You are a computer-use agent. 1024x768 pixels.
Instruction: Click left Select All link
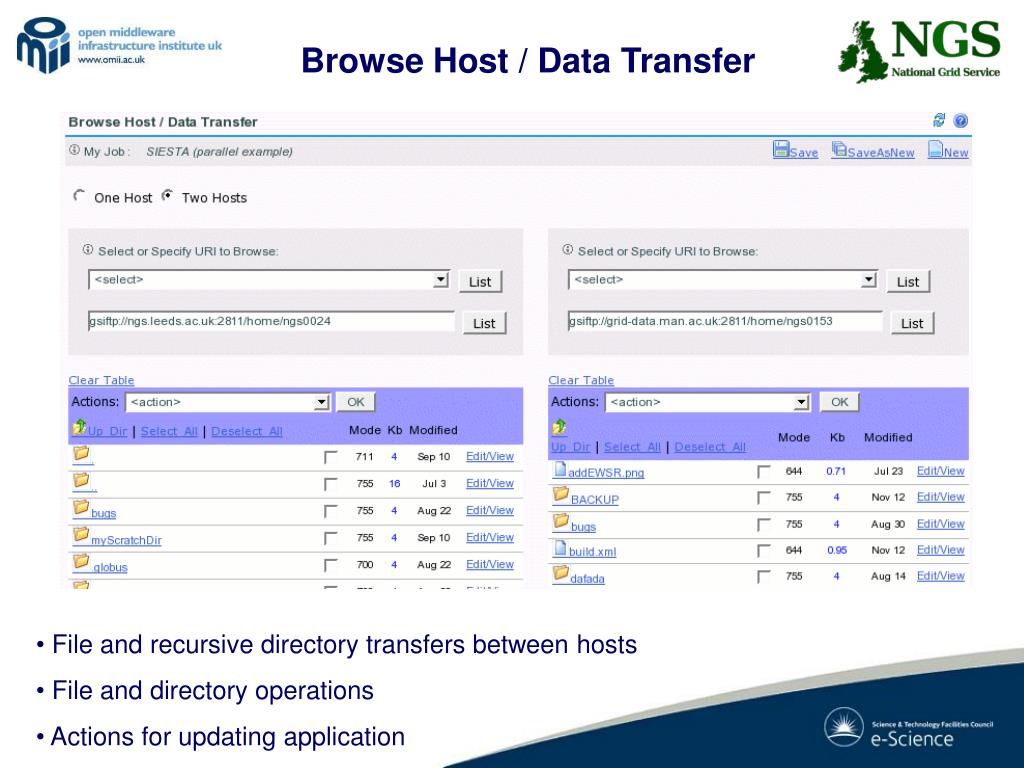(169, 431)
